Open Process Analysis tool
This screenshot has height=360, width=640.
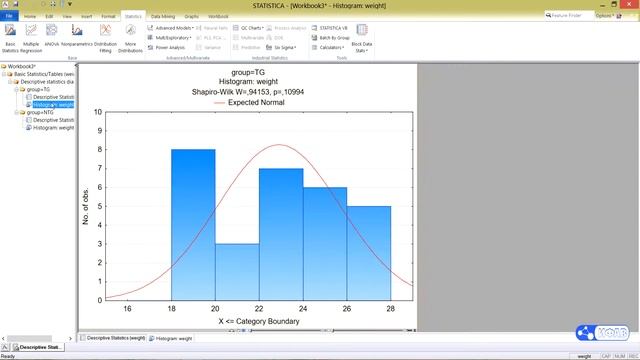287,28
